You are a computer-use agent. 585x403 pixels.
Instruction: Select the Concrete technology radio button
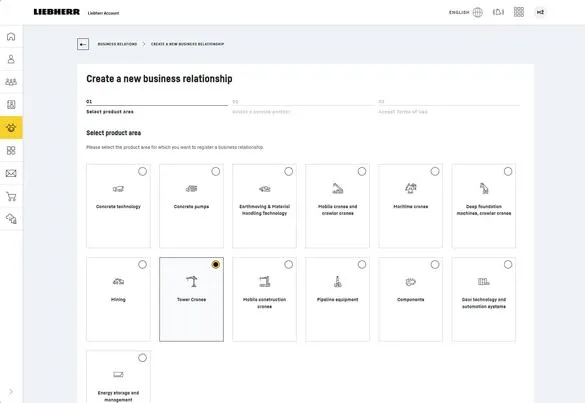[x=142, y=171]
